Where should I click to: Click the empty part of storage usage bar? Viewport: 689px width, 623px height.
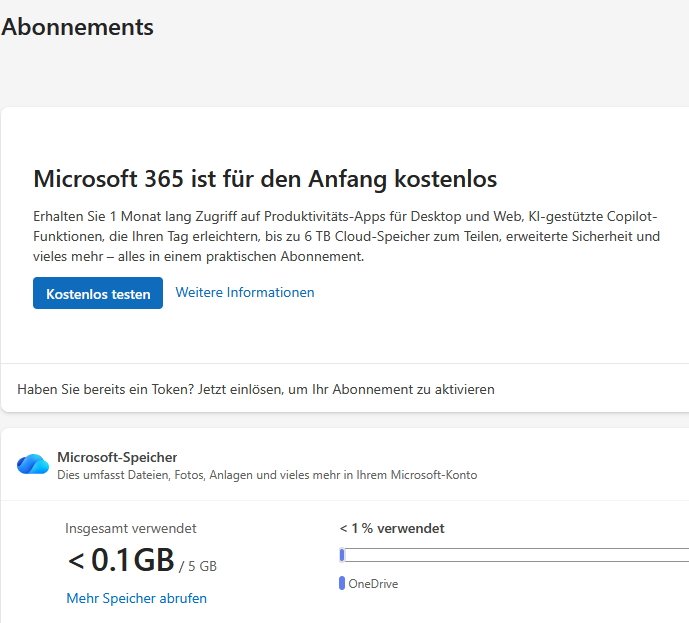point(517,555)
